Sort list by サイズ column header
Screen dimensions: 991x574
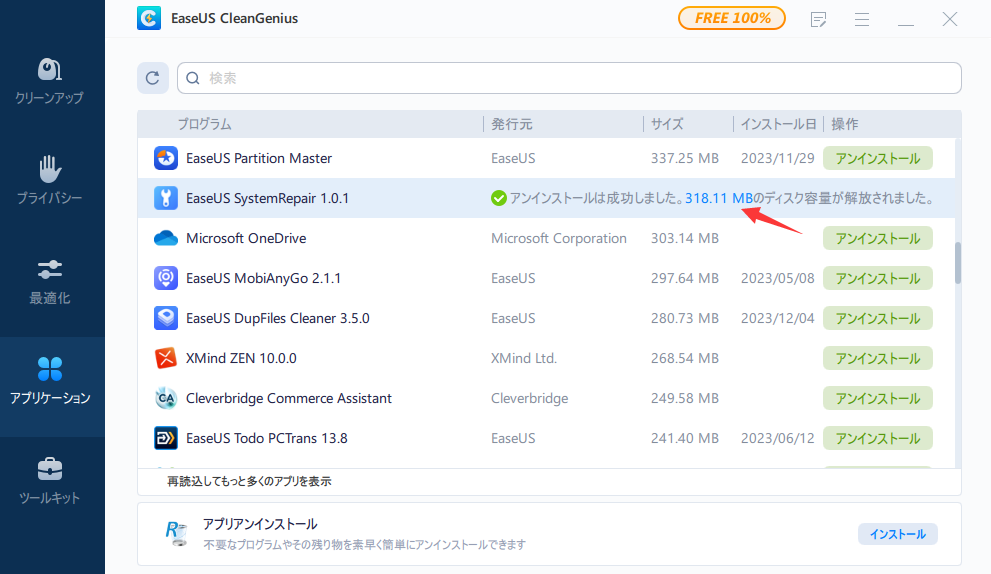coord(667,124)
